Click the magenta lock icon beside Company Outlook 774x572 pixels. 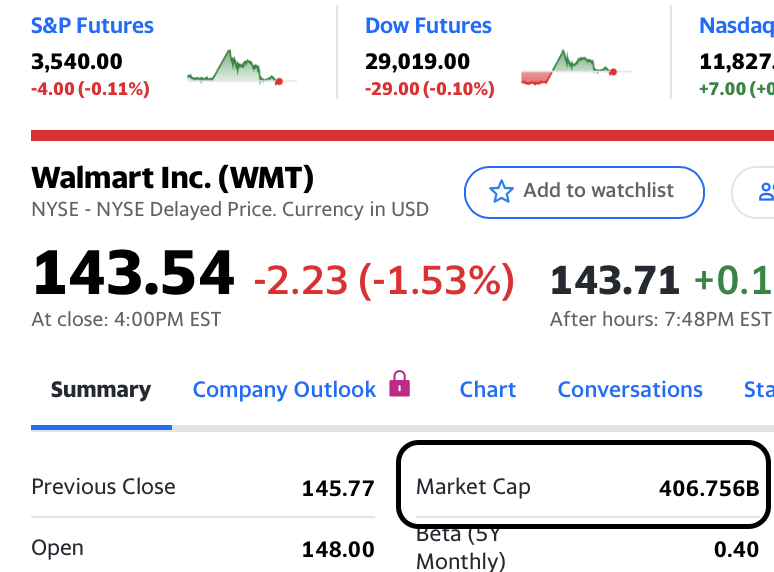[x=399, y=383]
